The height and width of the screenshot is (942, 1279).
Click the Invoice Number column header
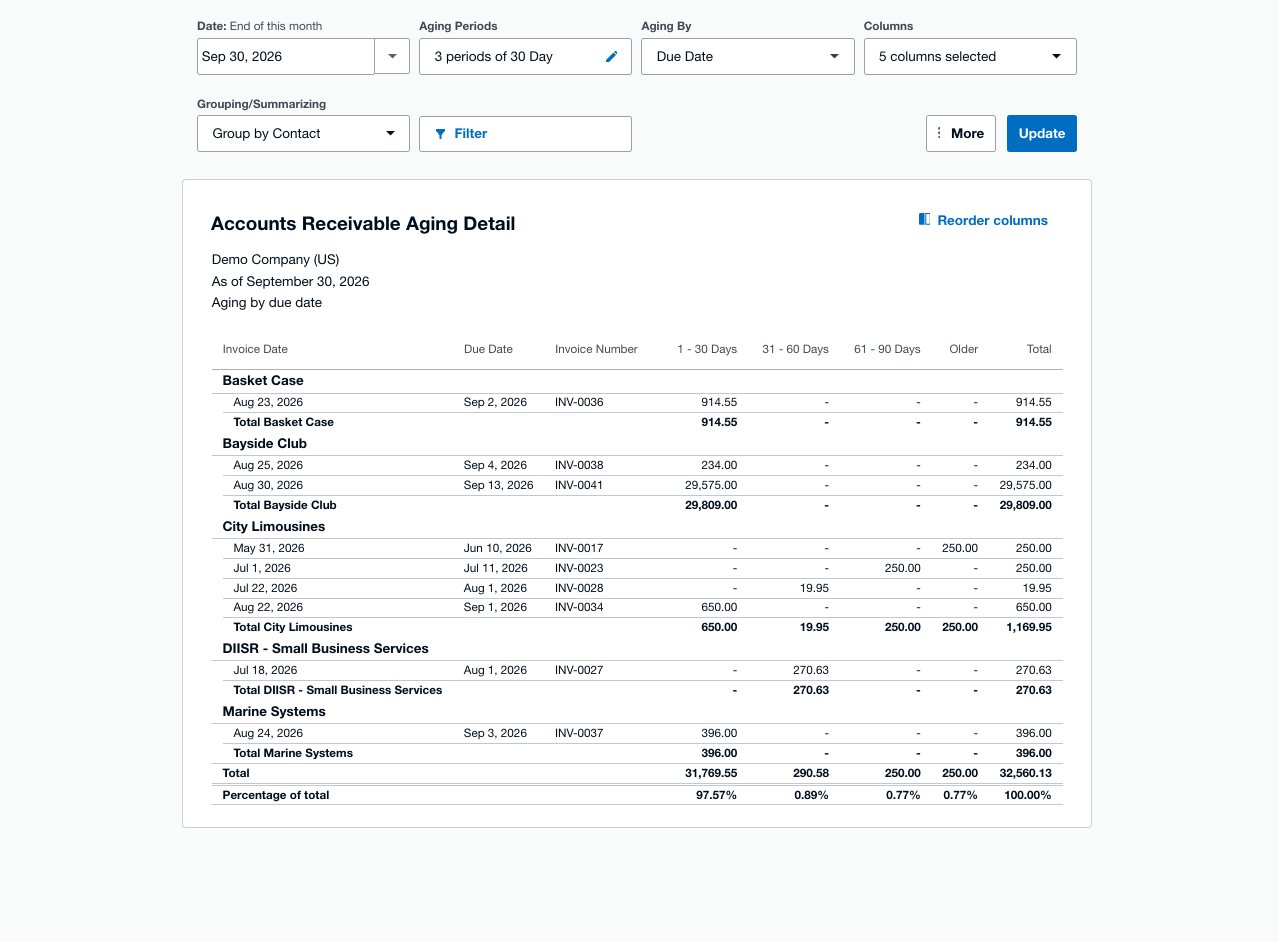[596, 349]
